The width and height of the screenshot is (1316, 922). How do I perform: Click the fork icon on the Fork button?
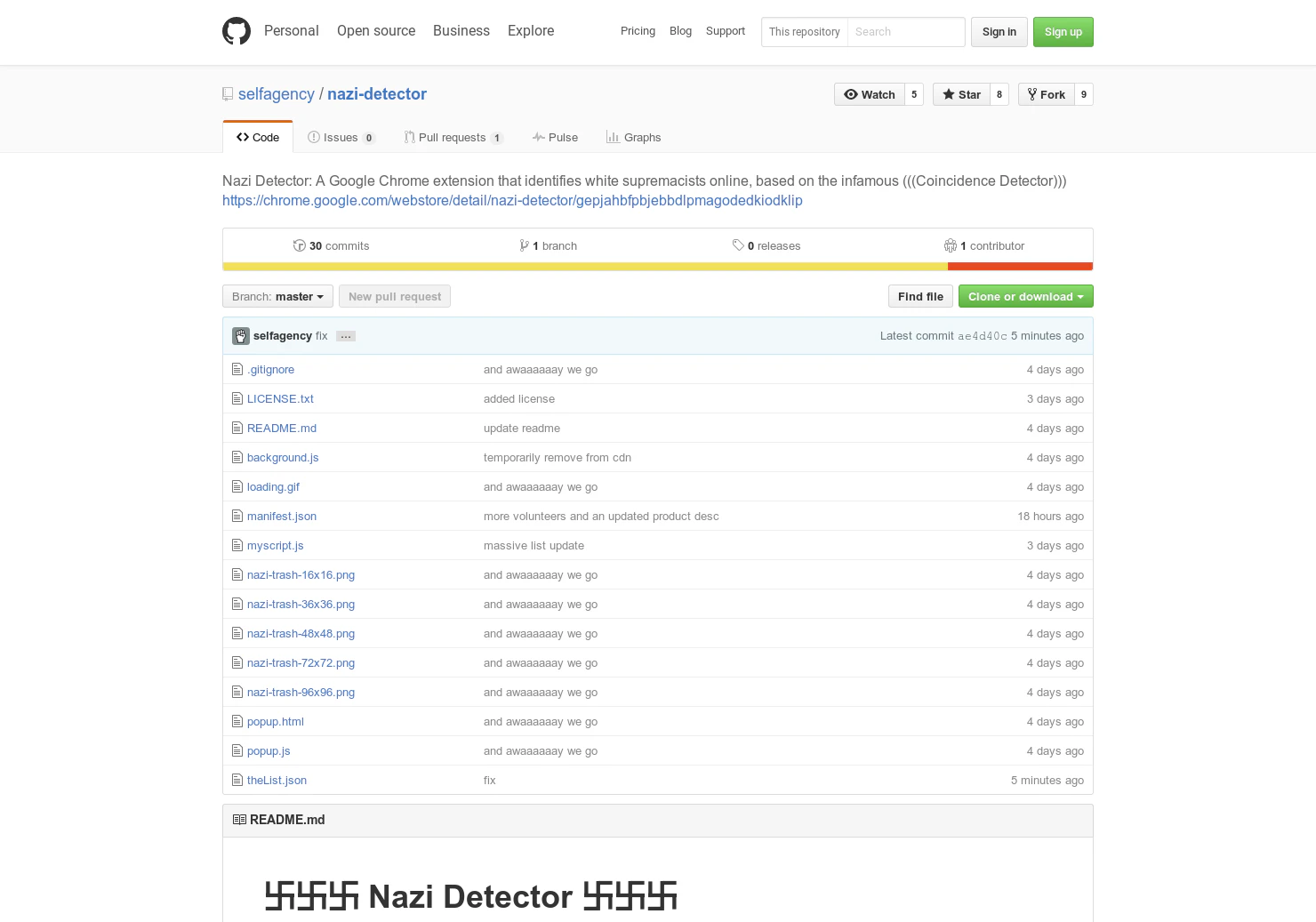[x=1032, y=94]
